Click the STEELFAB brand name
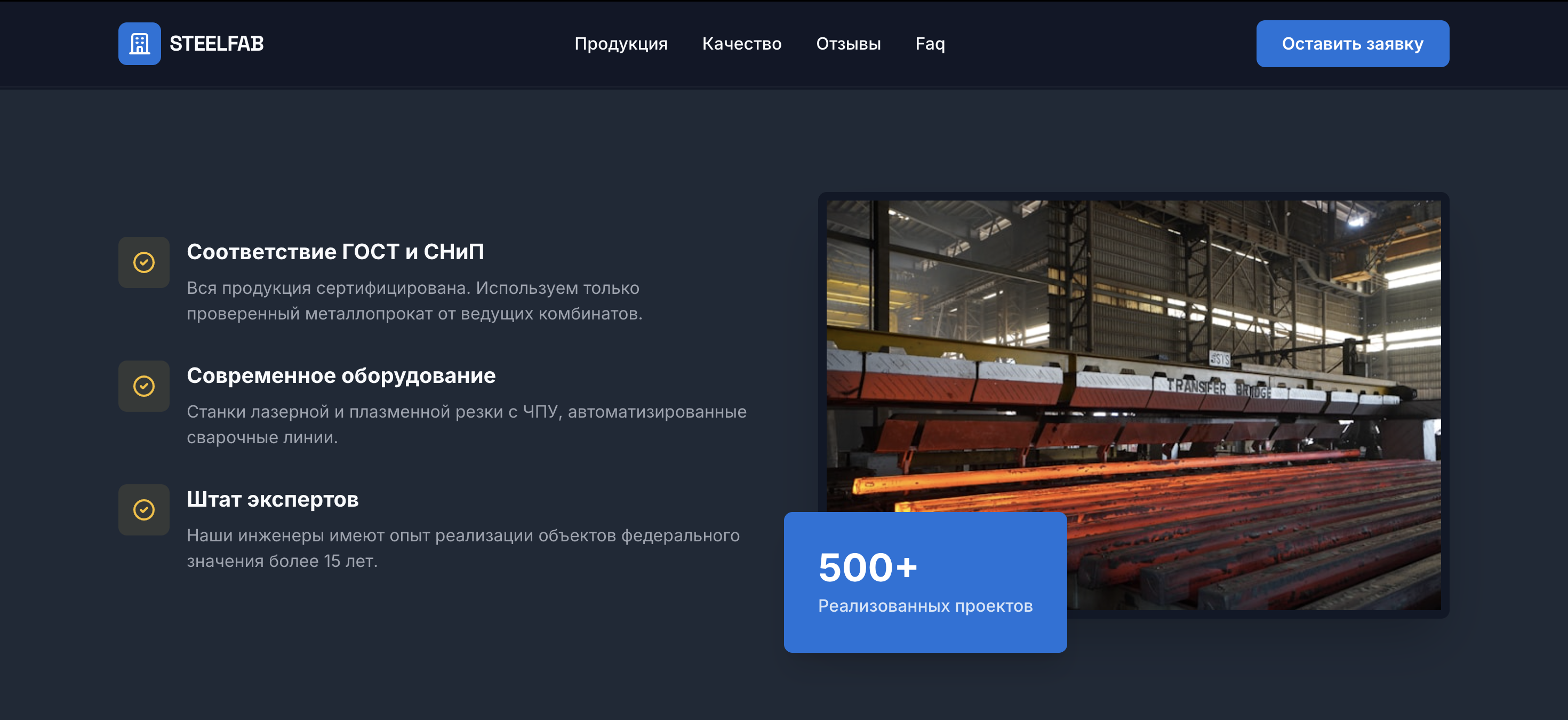Image resolution: width=1568 pixels, height=720 pixels. 216,44
